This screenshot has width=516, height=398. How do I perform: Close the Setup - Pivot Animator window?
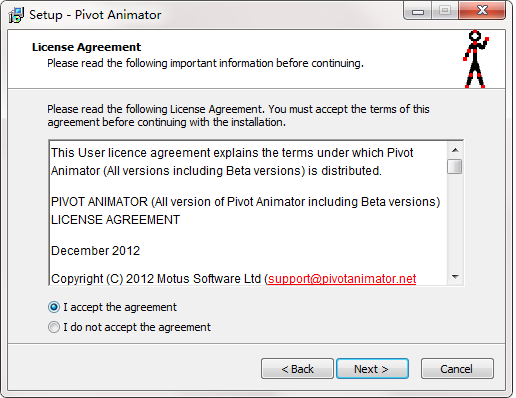coord(482,11)
